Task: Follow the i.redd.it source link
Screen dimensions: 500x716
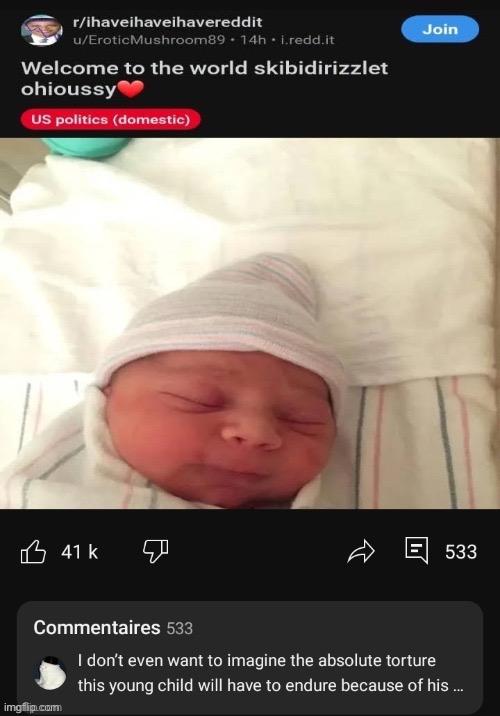Action: click(x=307, y=40)
